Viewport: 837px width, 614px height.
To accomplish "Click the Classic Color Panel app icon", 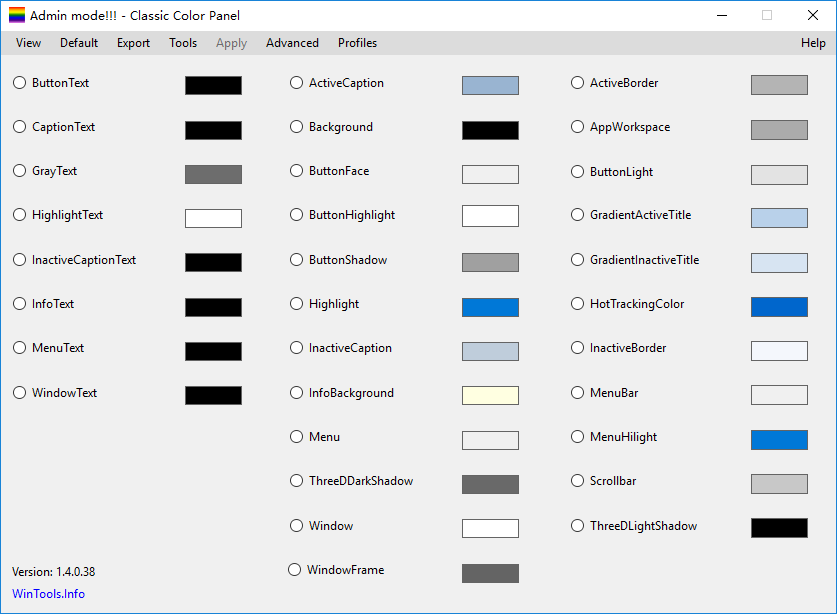I will click(x=16, y=15).
